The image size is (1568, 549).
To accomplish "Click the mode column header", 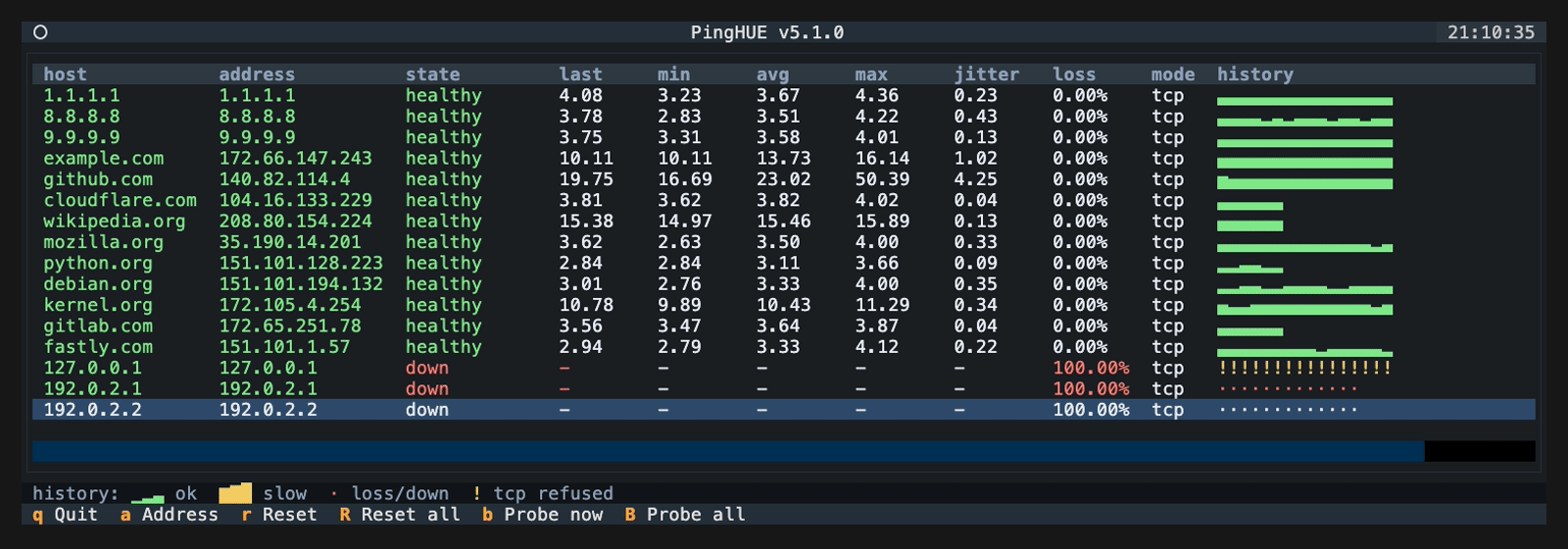I will (x=1173, y=75).
